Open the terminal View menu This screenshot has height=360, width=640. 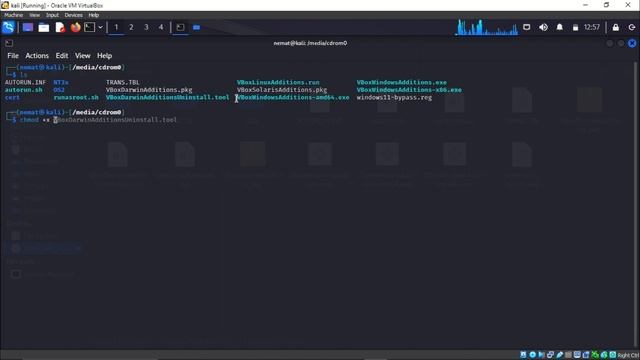(82, 56)
